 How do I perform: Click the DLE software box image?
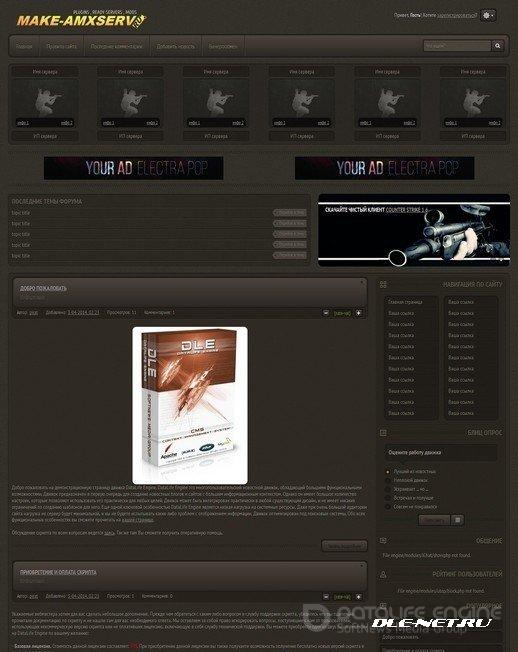coord(190,405)
